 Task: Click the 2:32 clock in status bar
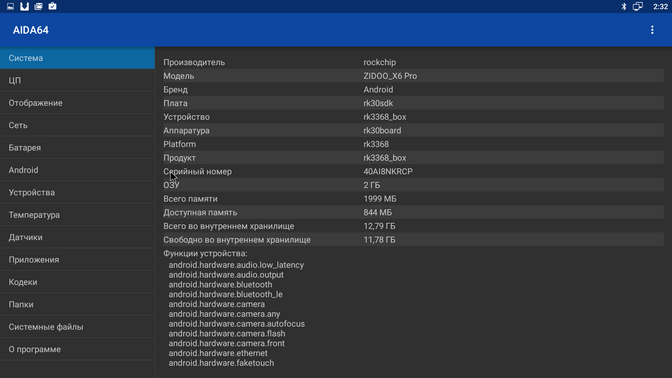click(x=660, y=6)
